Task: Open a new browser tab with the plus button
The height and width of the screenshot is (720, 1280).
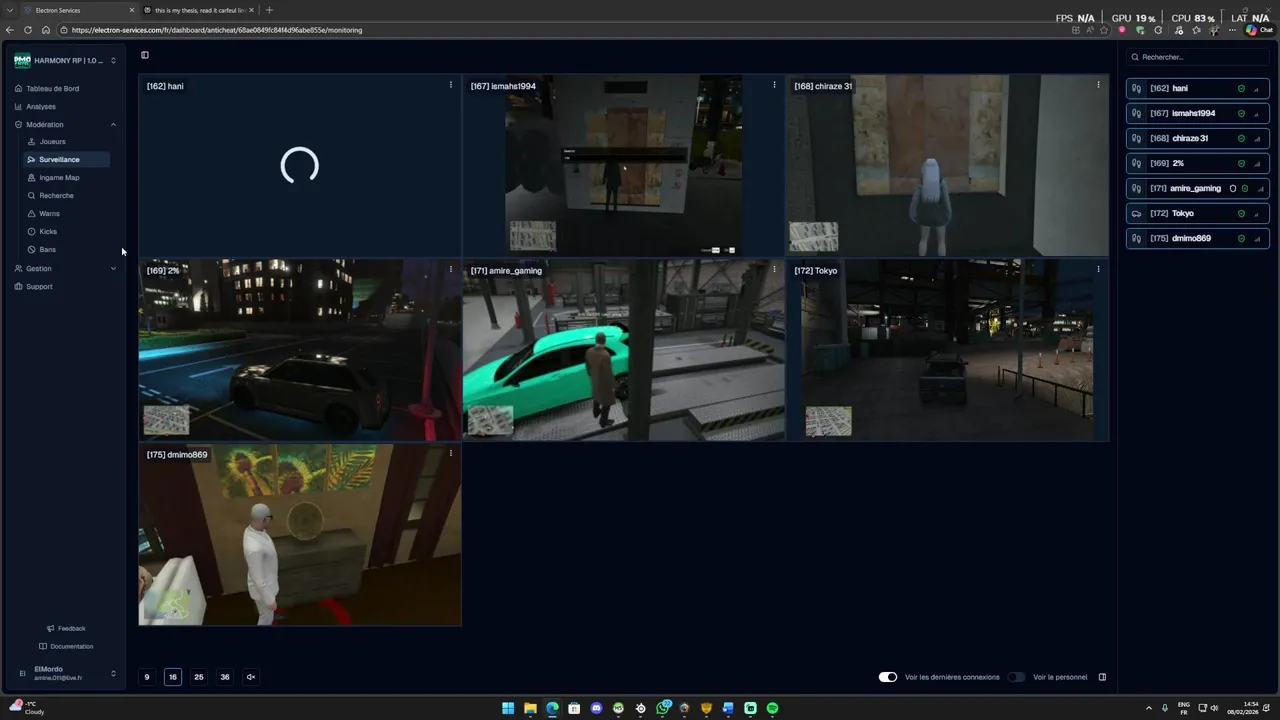Action: pos(269,10)
